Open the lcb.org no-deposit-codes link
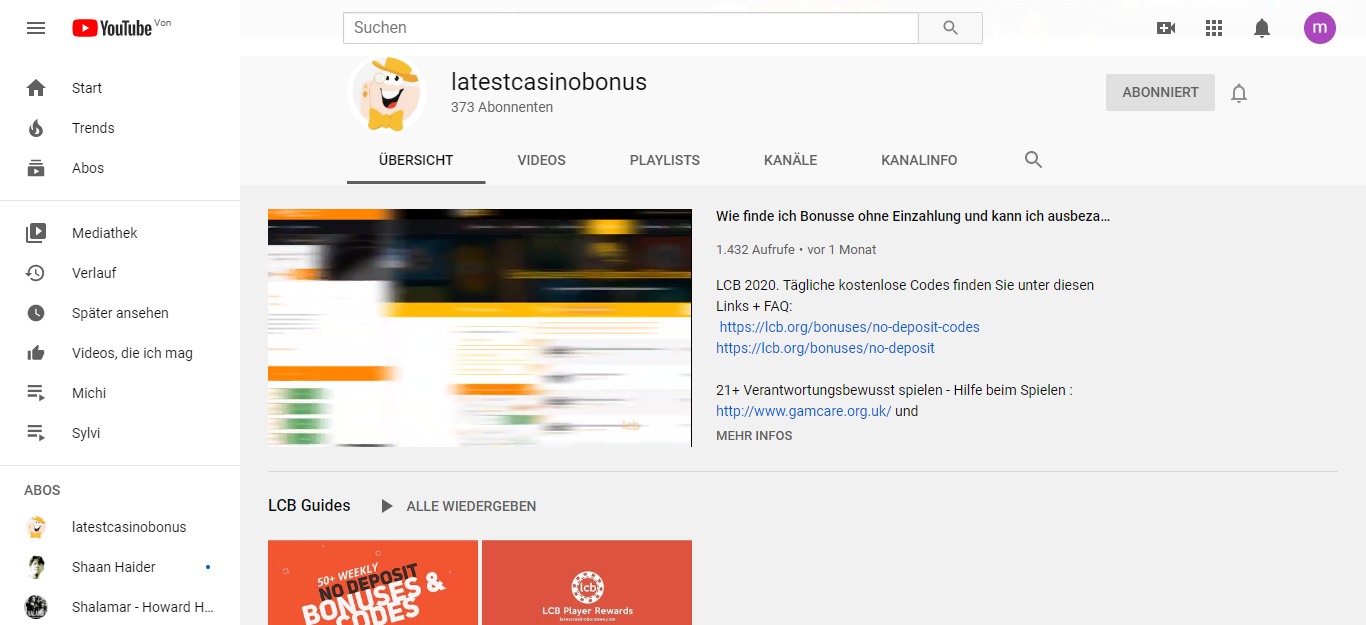The width and height of the screenshot is (1366, 625). pyautogui.click(x=850, y=327)
